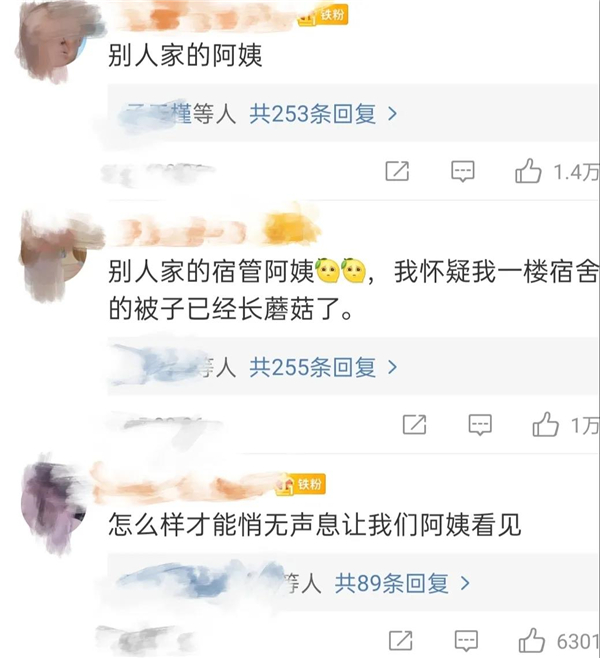Tap the 铁粉 badge on first comment

point(323,16)
